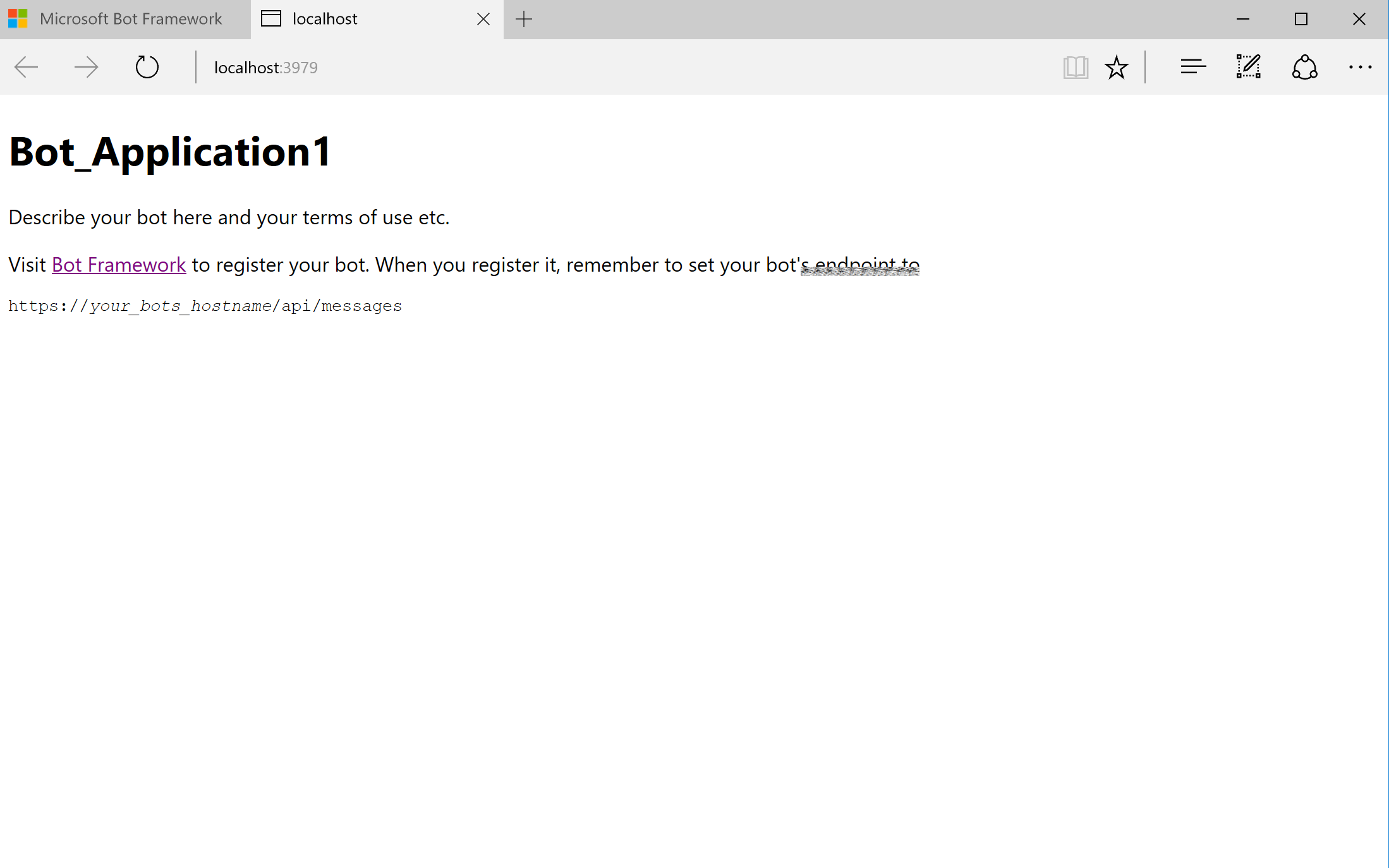1389x868 pixels.
Task: Open the More actions ellipsis menu
Action: (1360, 67)
